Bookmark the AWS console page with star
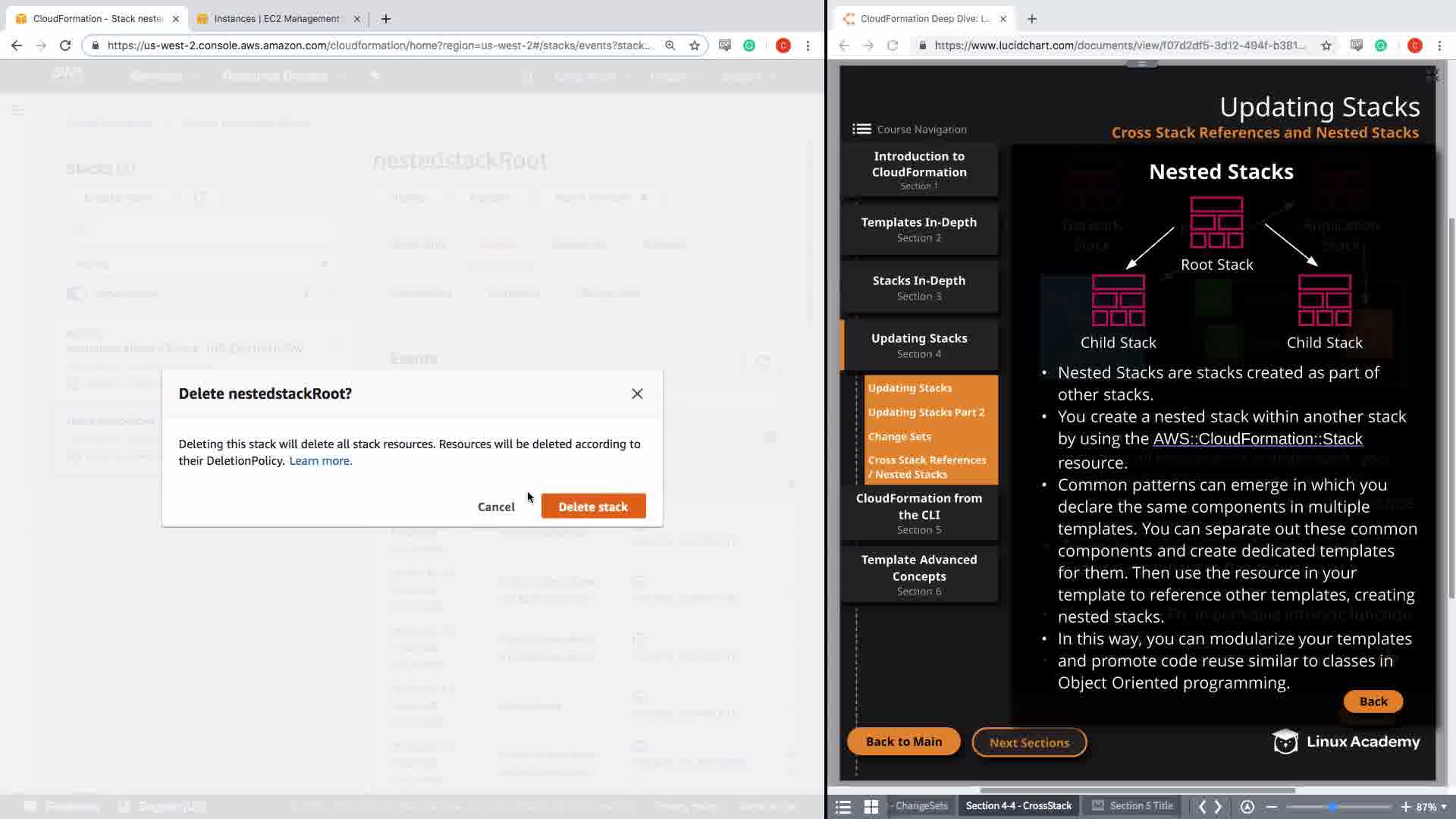This screenshot has width=1456, height=819. click(x=695, y=45)
